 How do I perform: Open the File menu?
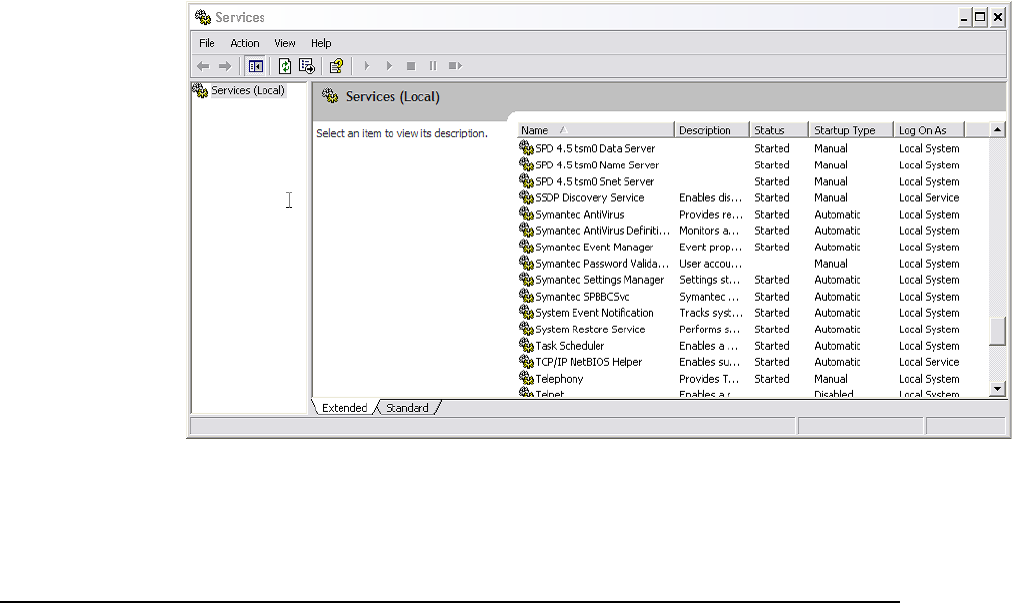click(207, 43)
